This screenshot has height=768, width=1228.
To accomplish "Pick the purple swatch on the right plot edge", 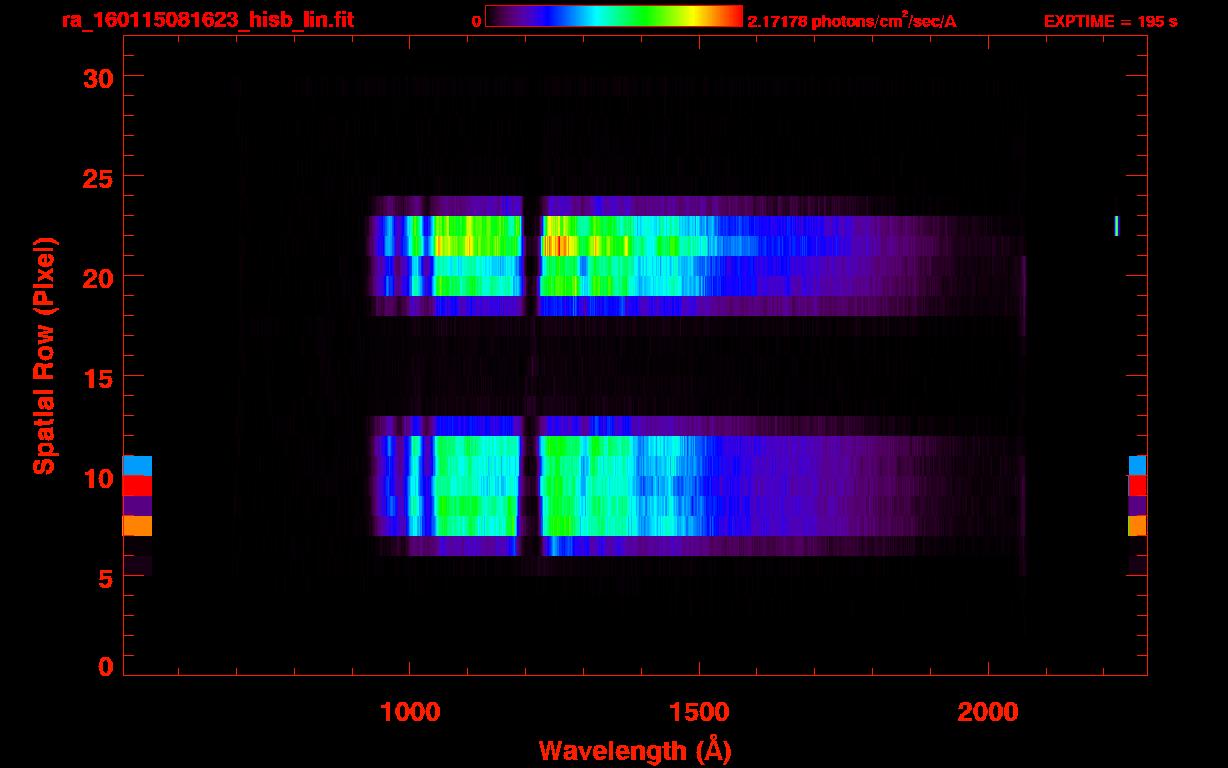I will (x=1137, y=506).
